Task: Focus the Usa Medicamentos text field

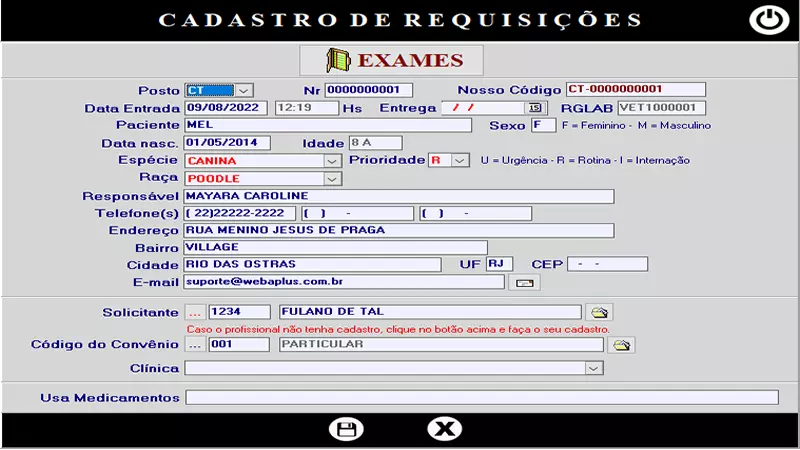Action: click(481, 398)
